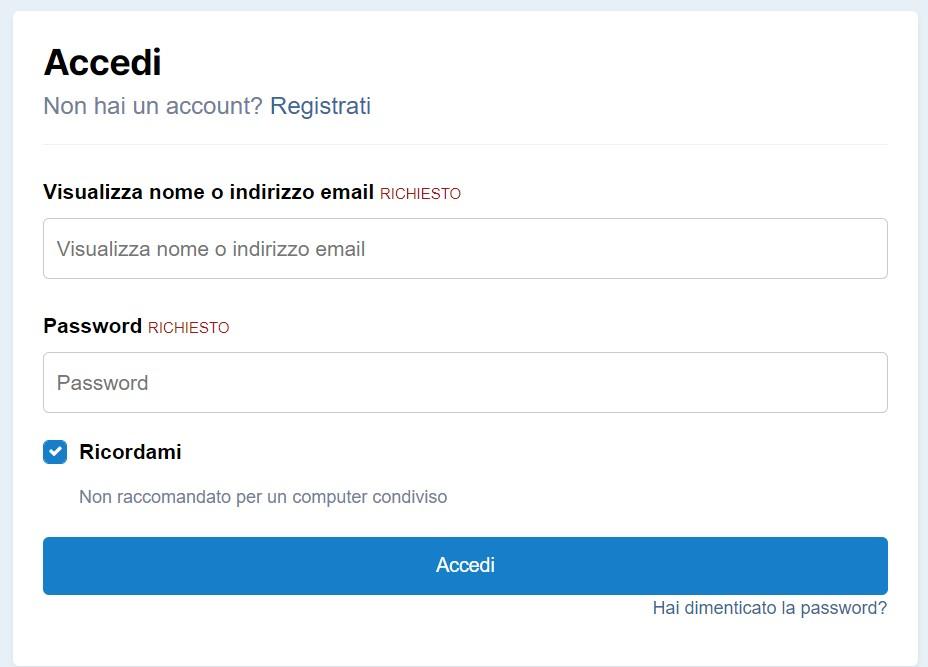Viewport: 928px width, 667px height.
Task: Open the Hai dimenticato la password link
Action: point(769,608)
